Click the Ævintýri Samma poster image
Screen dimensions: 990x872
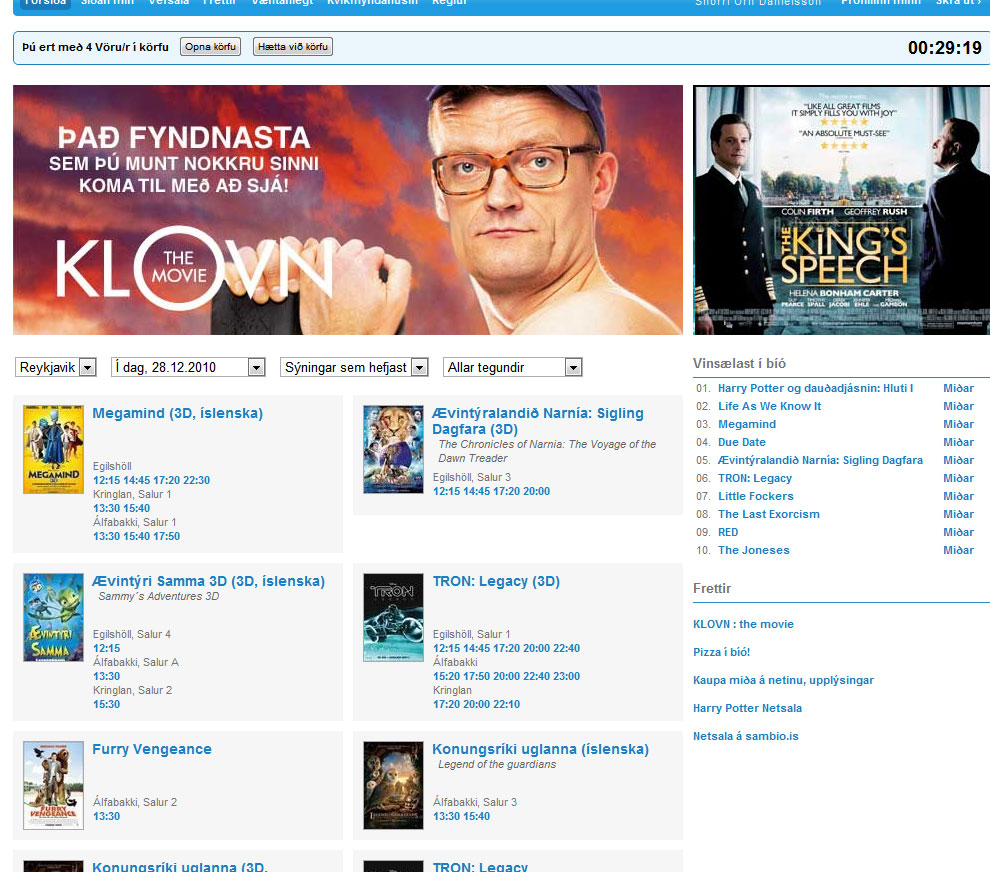point(53,617)
